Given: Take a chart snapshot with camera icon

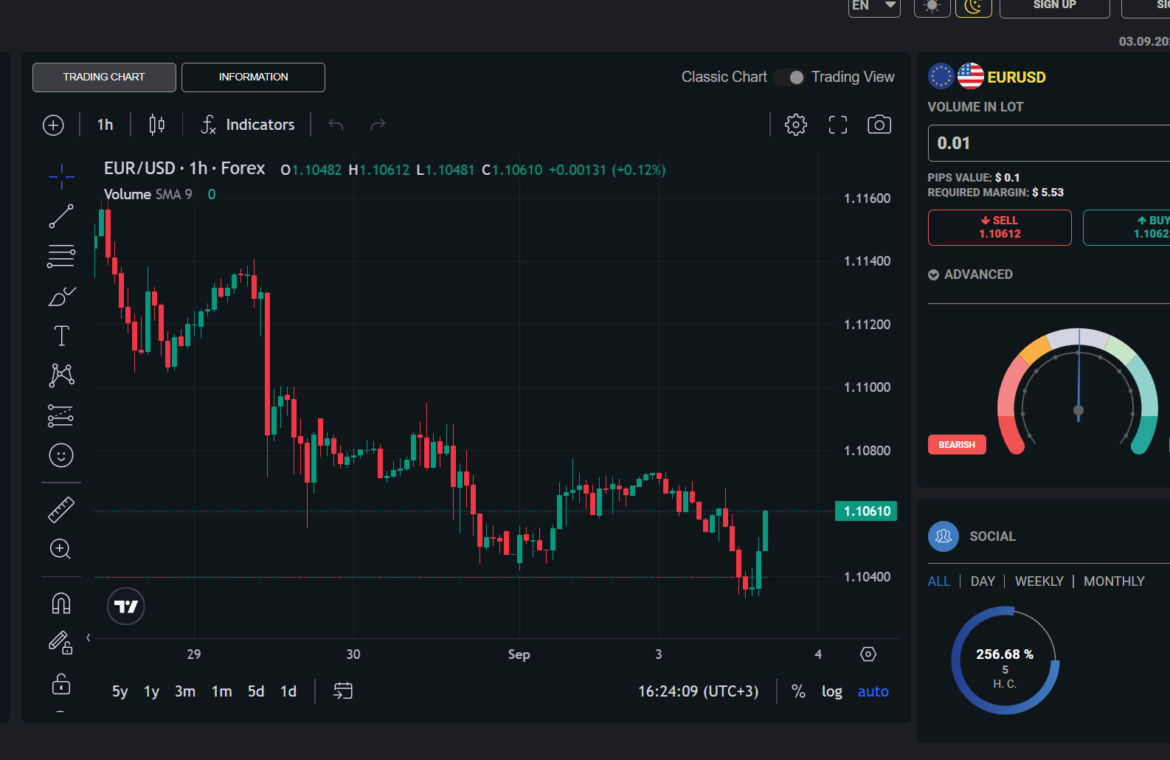Looking at the screenshot, I should click(x=879, y=125).
